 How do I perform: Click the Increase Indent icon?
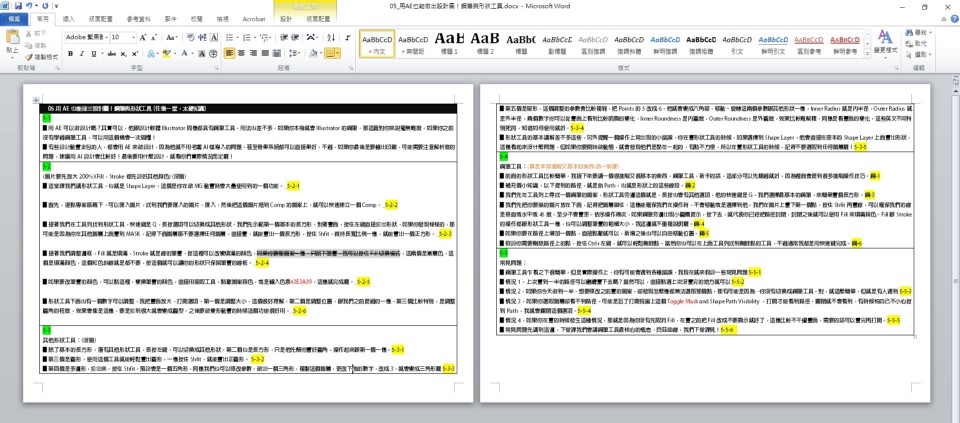click(294, 37)
